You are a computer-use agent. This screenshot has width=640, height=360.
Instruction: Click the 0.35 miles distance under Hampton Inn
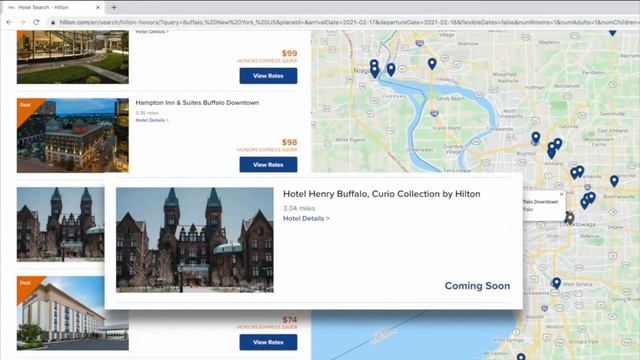click(x=147, y=113)
